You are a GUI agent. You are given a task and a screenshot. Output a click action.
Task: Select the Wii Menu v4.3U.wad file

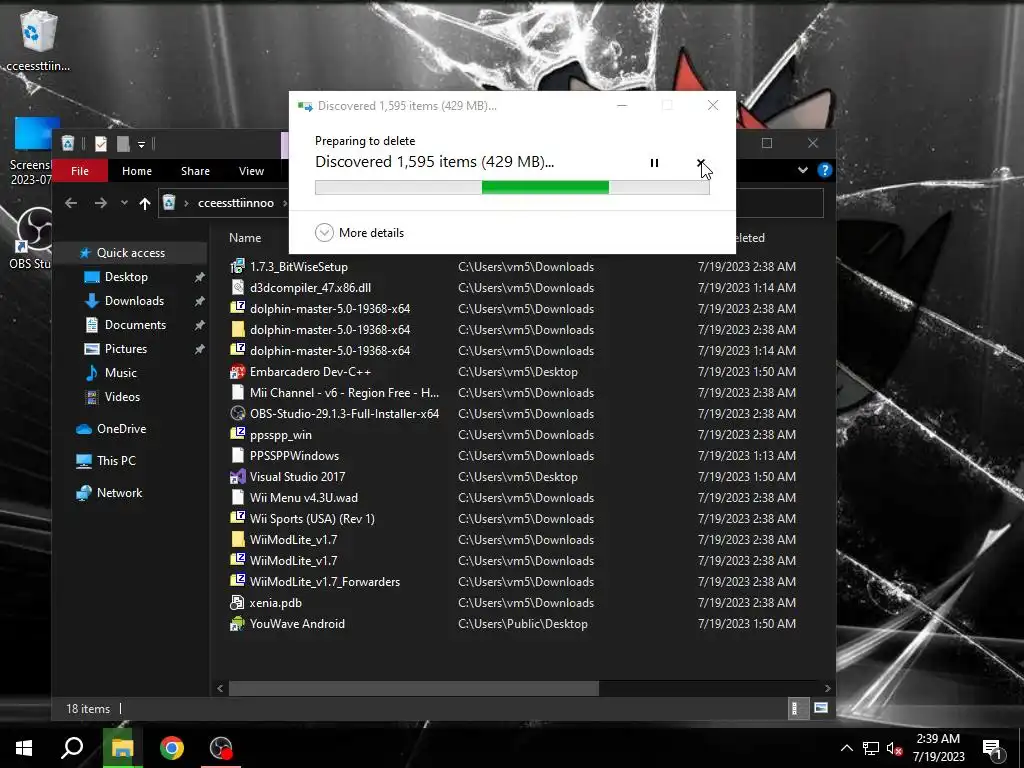(304, 498)
